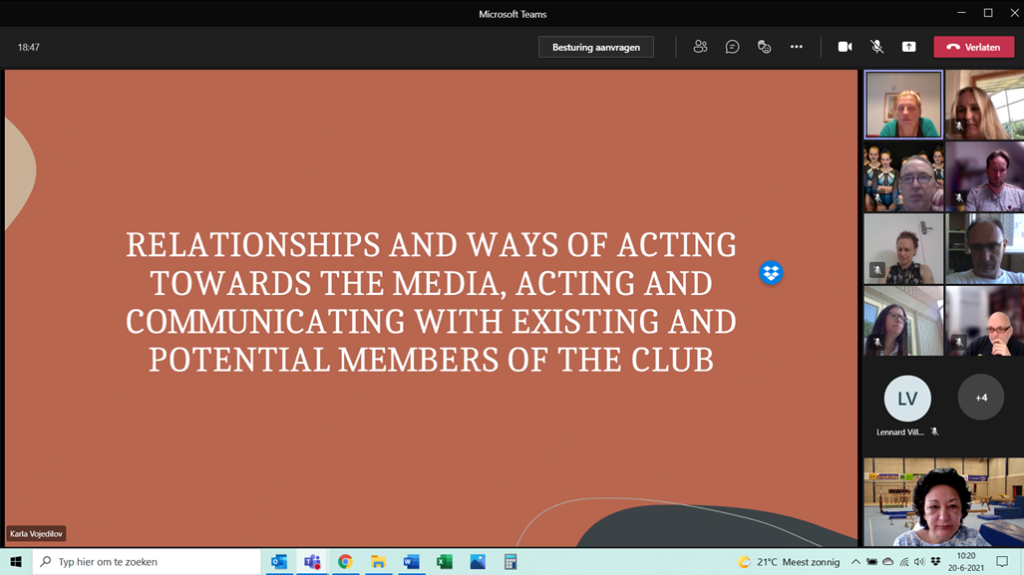Select the video of the man in dark room
Screen dimensions: 1024x575
[x=984, y=177]
